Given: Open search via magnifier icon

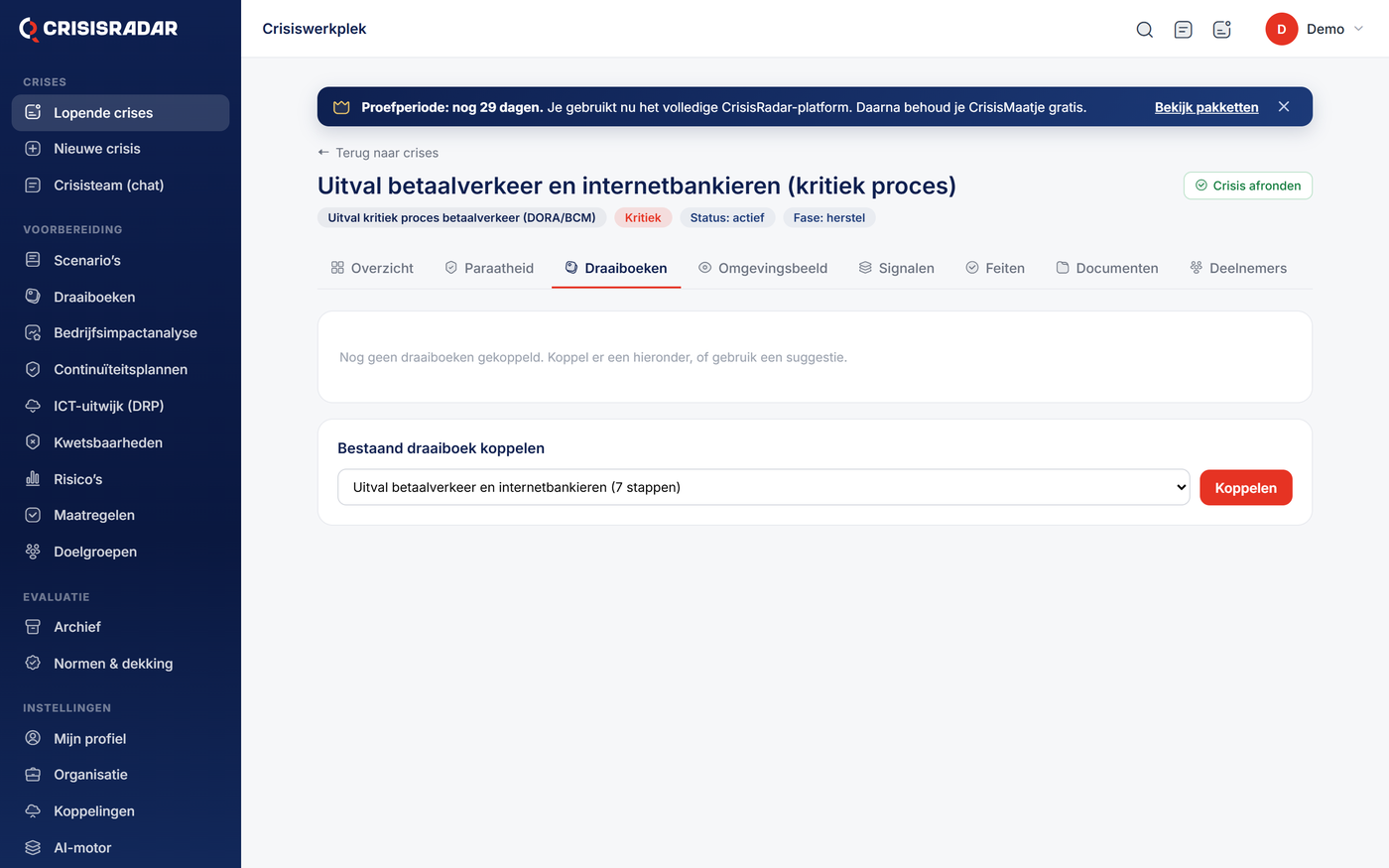Looking at the screenshot, I should [1144, 30].
